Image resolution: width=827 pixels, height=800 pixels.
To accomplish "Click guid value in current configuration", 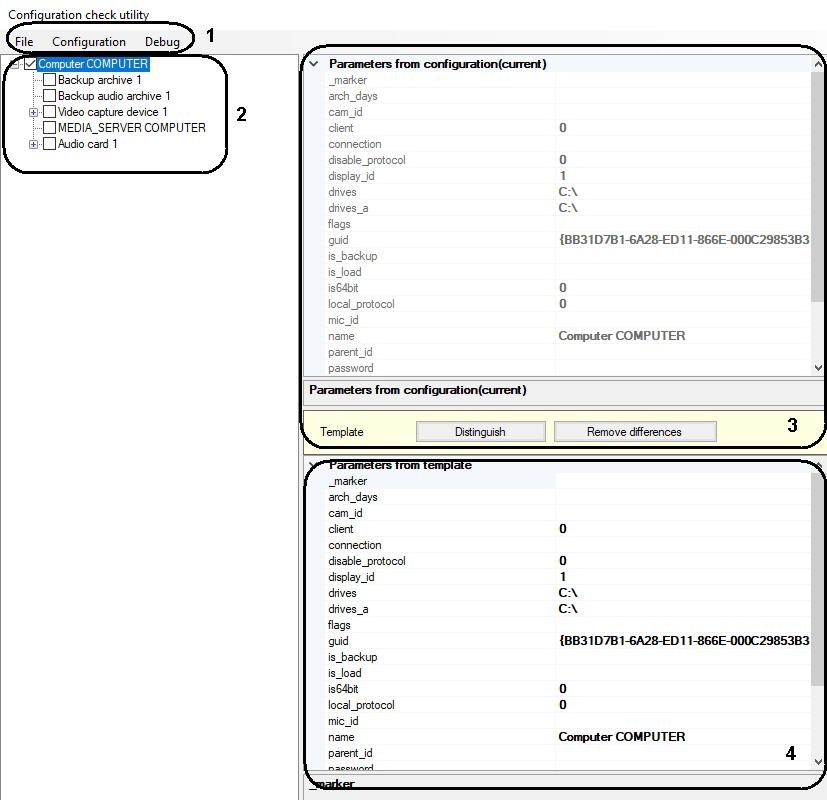I will pyautogui.click(x=684, y=240).
